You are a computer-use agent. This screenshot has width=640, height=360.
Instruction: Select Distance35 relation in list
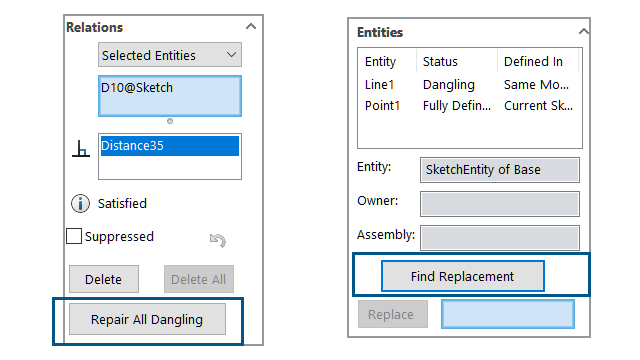pyautogui.click(x=170, y=146)
